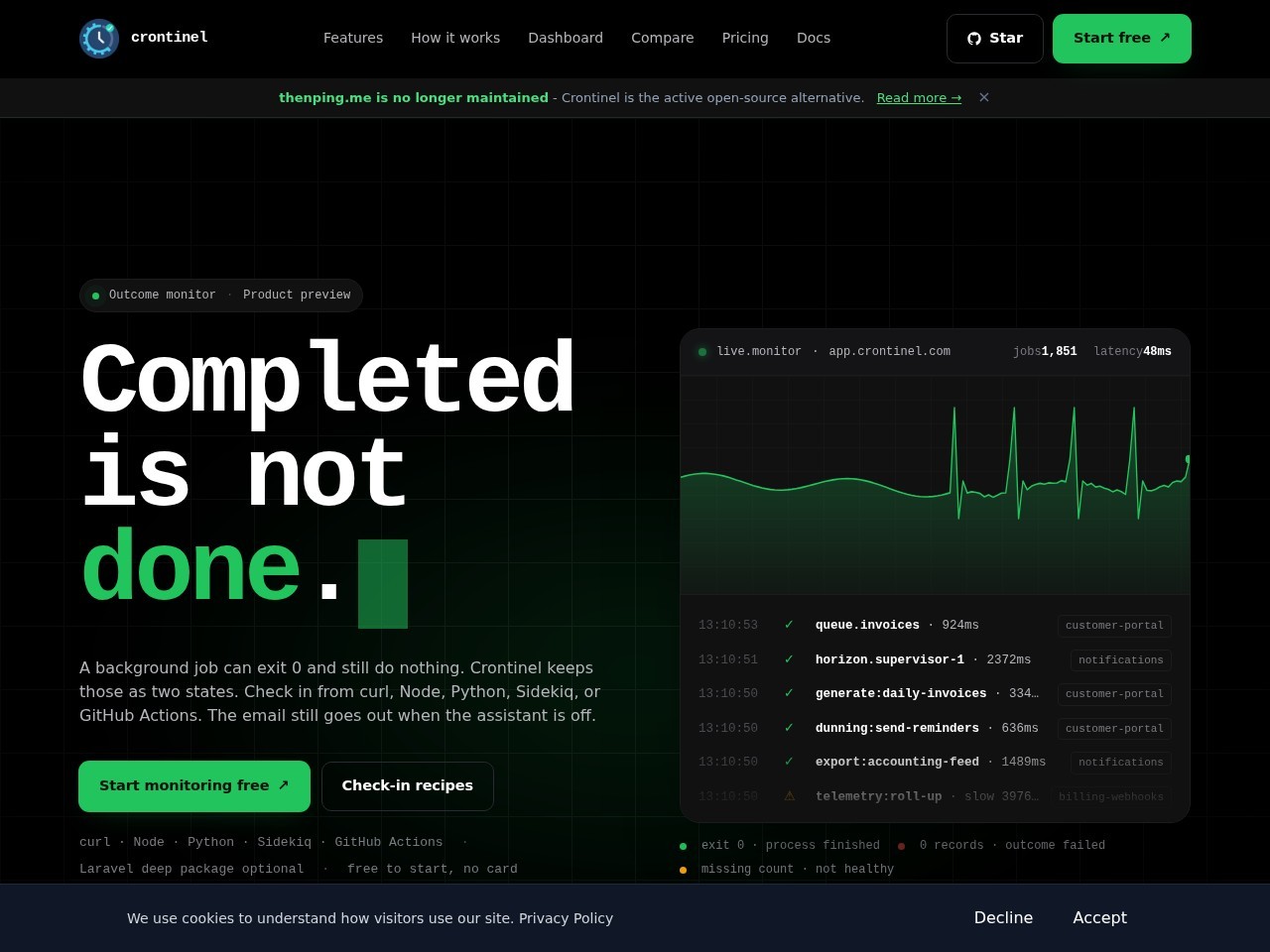Viewport: 1270px width, 952px height.
Task: Dismiss the thenping.me announcement banner
Action: (x=984, y=97)
